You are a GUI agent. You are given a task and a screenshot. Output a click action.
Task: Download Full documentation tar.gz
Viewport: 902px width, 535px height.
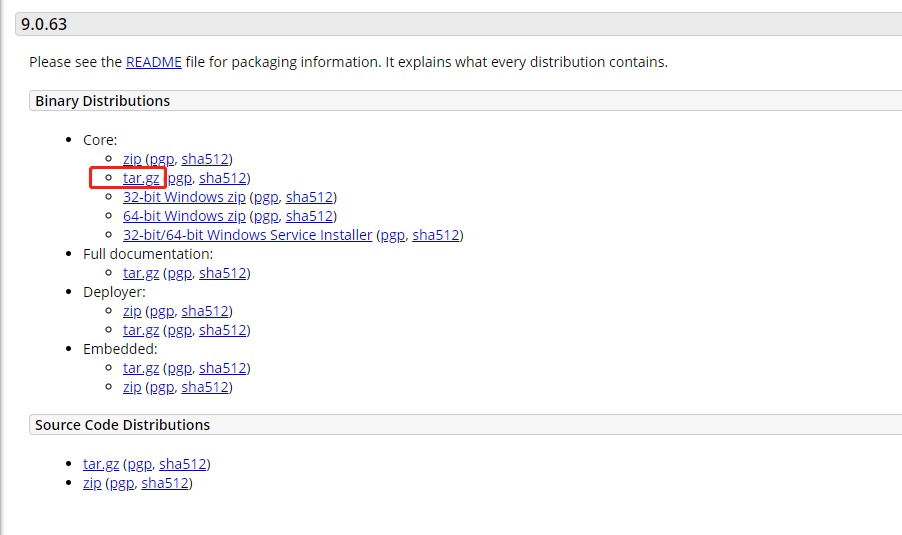141,273
